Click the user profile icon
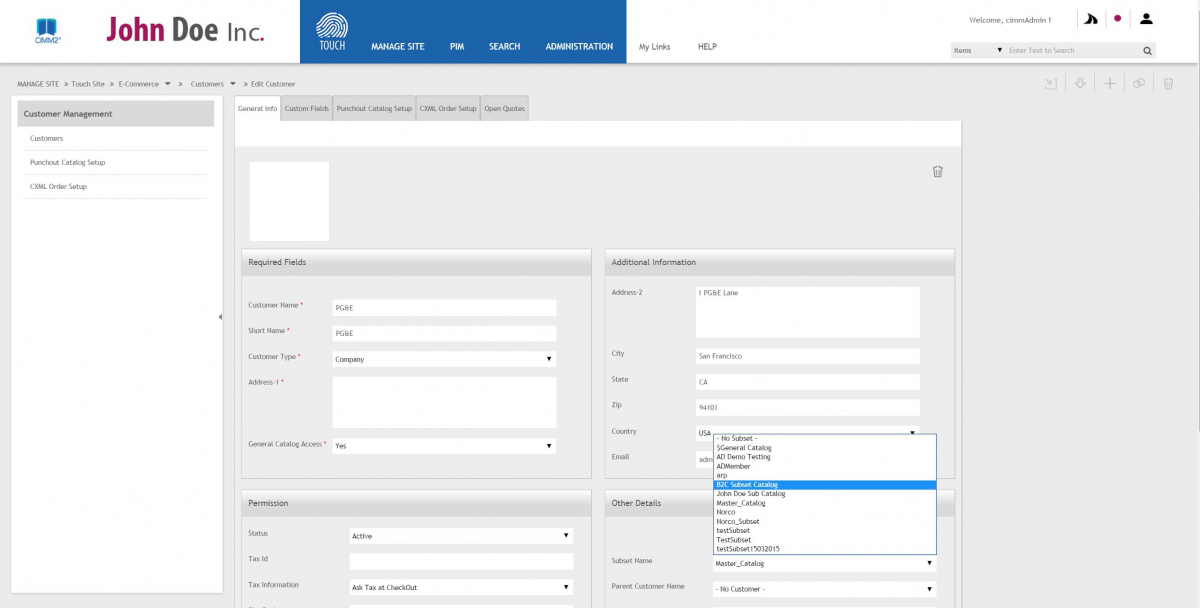Image resolution: width=1200 pixels, height=608 pixels. pos(1146,18)
